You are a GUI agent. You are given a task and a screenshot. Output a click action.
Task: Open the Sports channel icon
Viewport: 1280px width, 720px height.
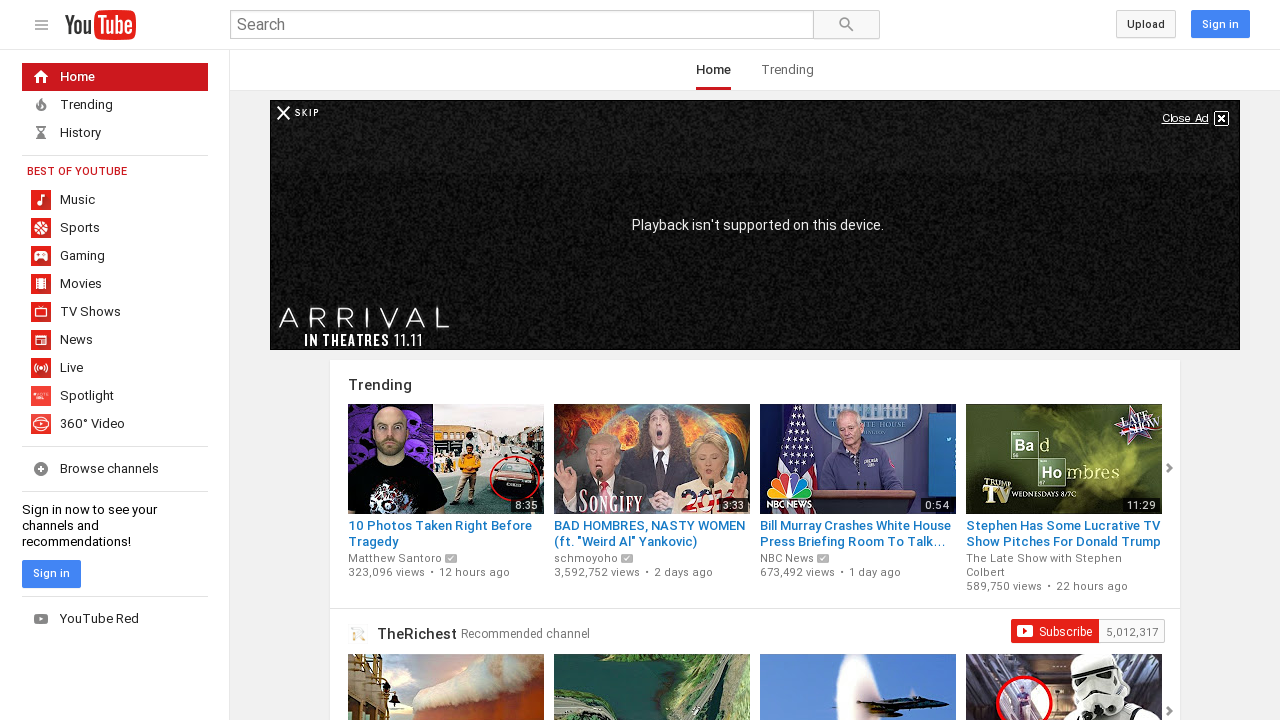[41, 228]
